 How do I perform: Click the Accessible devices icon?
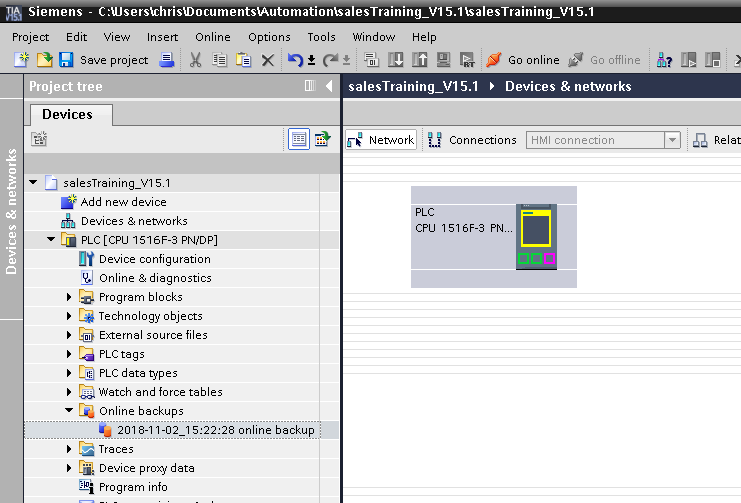coord(664,60)
